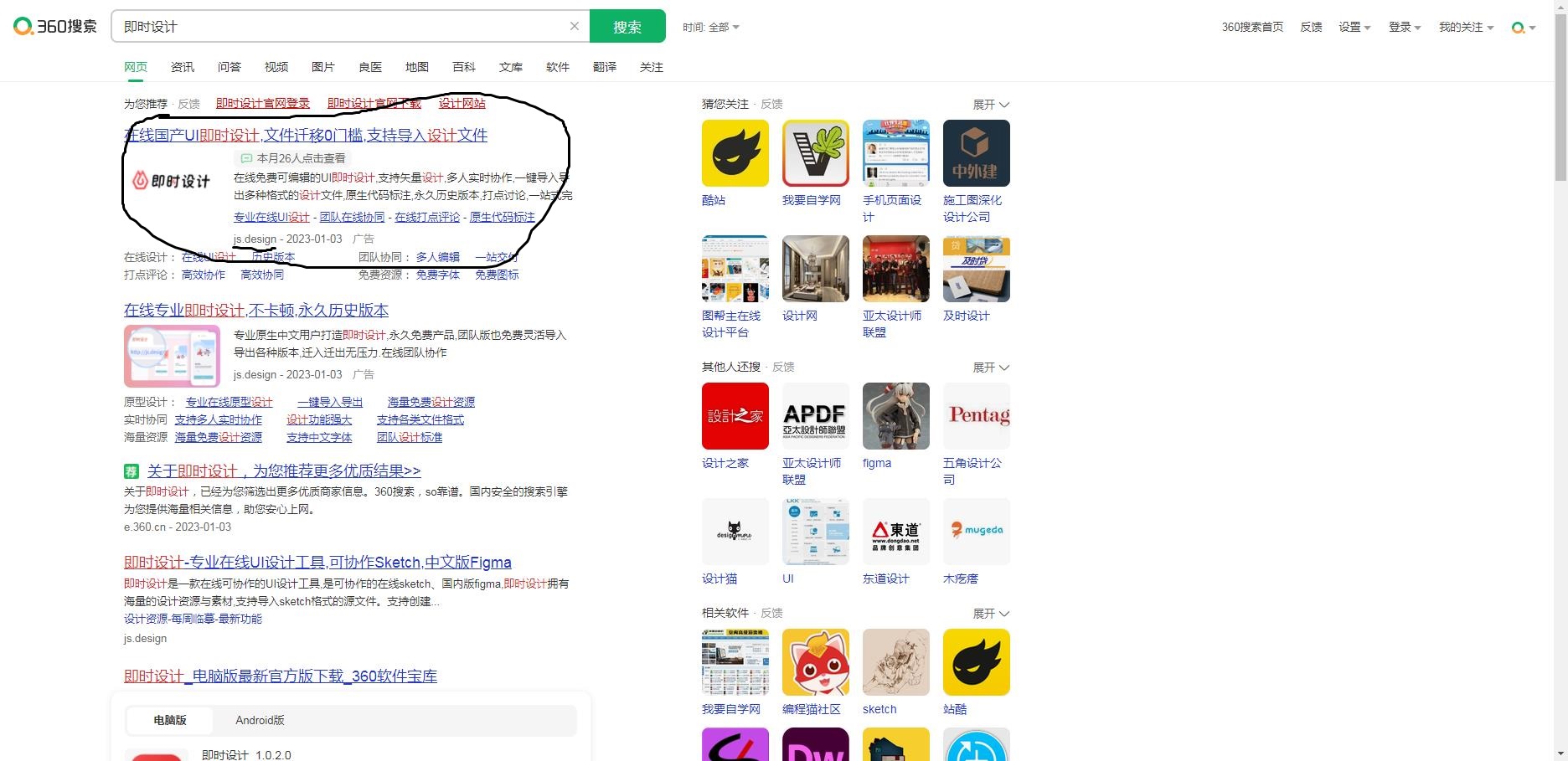Image resolution: width=1568 pixels, height=761 pixels.
Task: Click the 专业在线原型设计 sublink
Action: click(230, 402)
